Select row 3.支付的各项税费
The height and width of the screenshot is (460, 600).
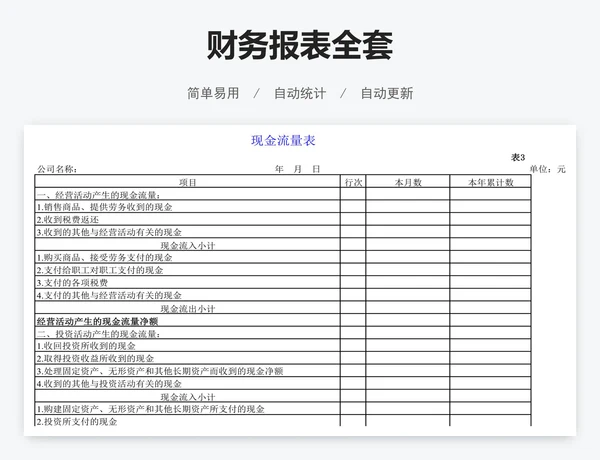pyautogui.click(x=283, y=283)
